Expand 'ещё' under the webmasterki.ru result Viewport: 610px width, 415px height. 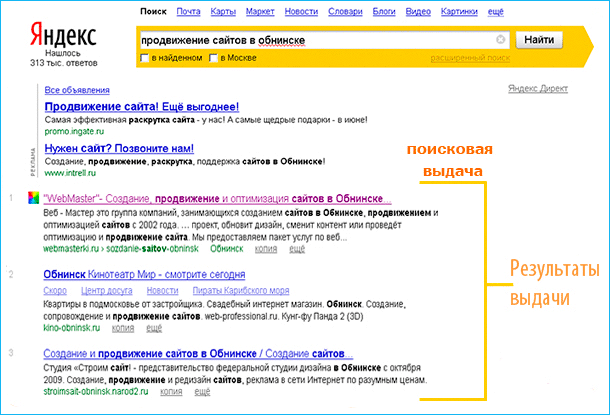pos(297,249)
